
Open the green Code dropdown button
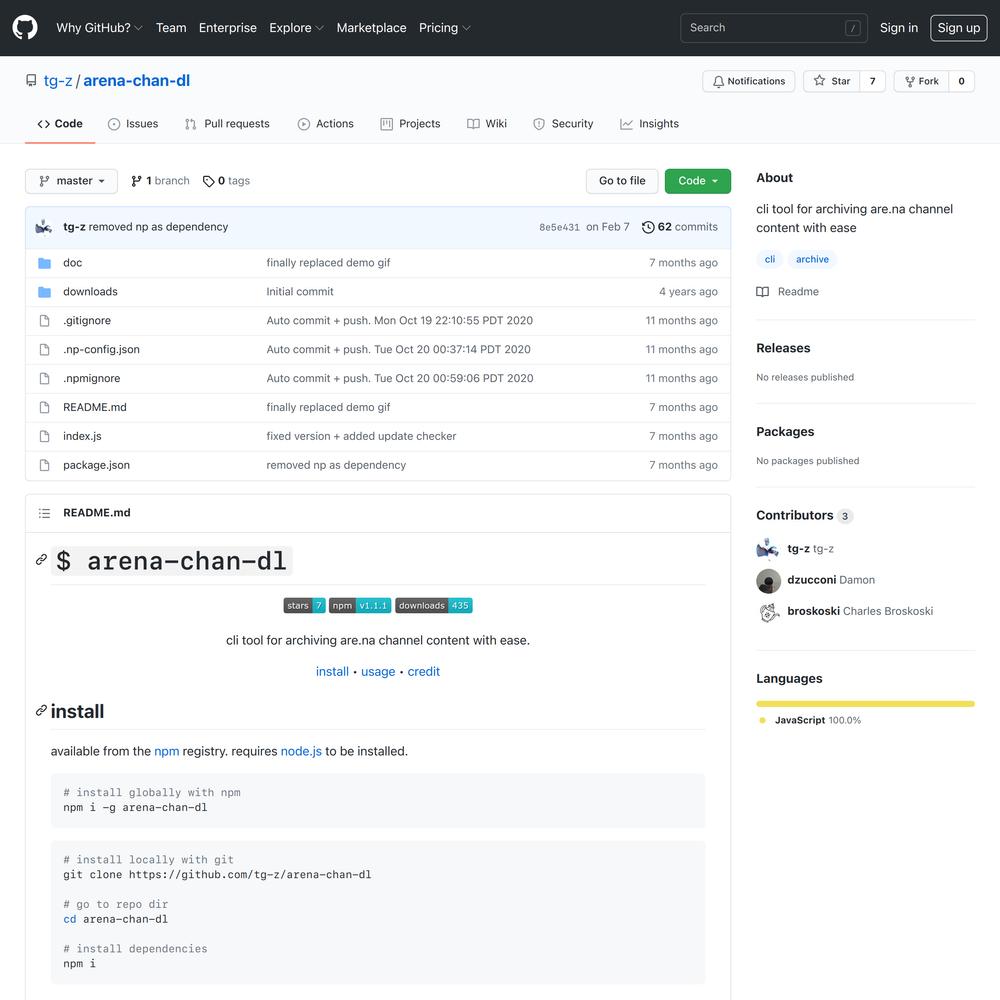point(698,181)
